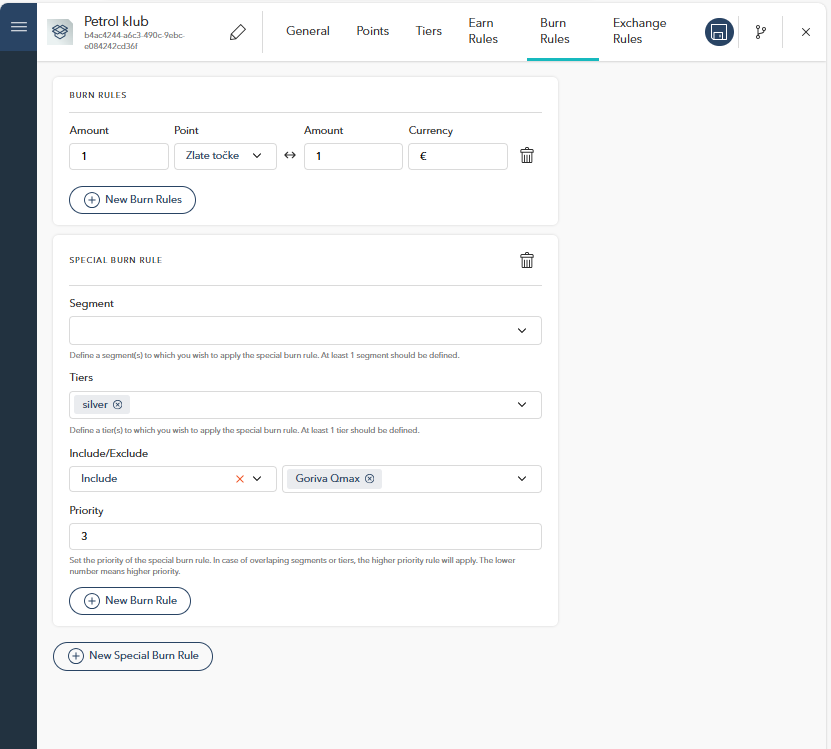Click the Petrol klub title
This screenshot has width=831, height=749.
click(117, 21)
